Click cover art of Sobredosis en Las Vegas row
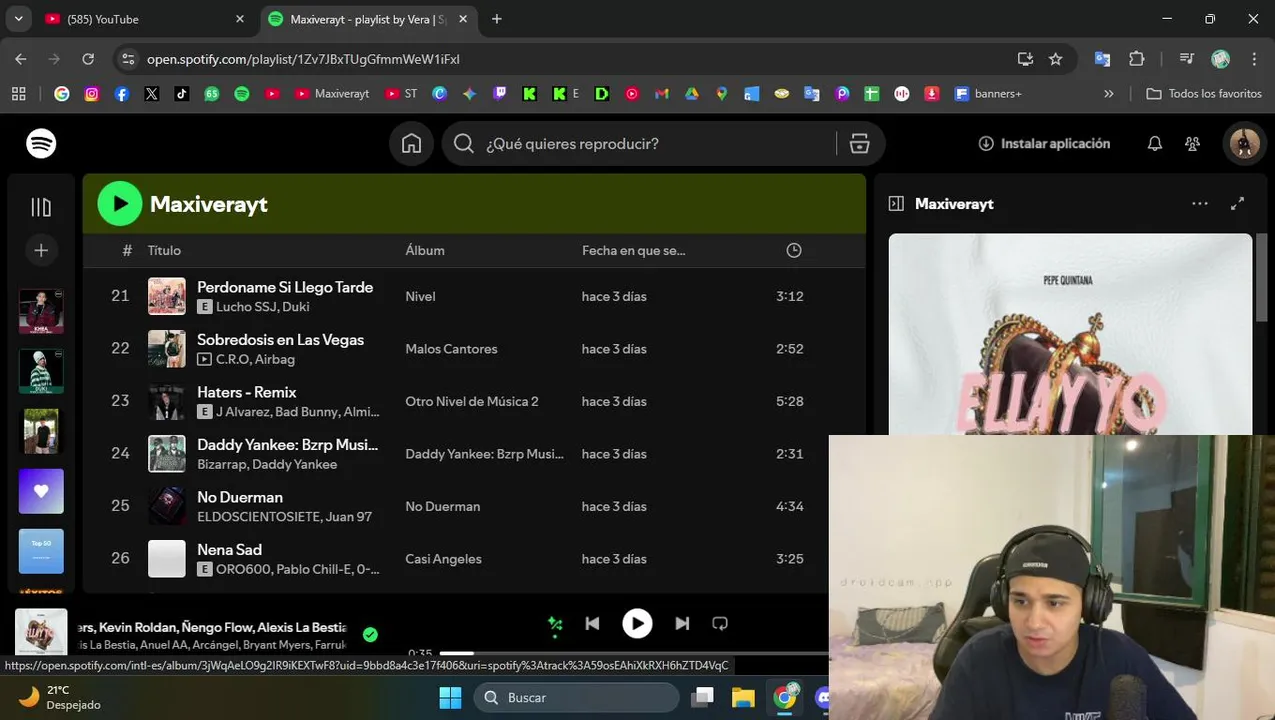1275x720 pixels. point(167,349)
